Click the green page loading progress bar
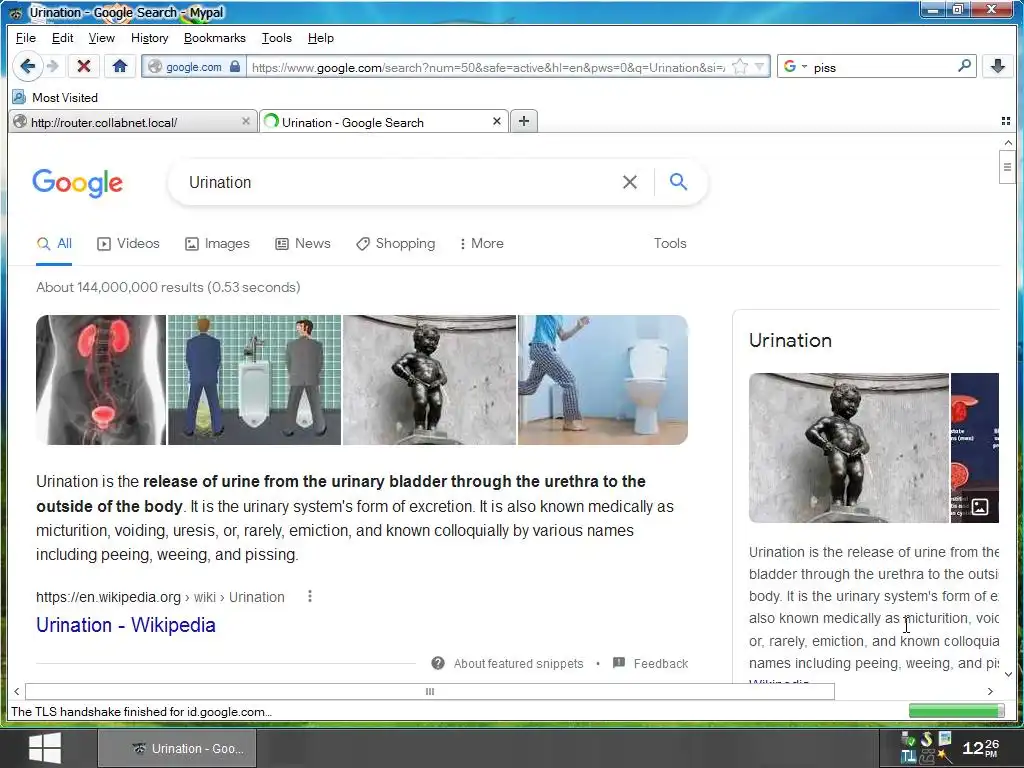The image size is (1024, 768). 957,711
